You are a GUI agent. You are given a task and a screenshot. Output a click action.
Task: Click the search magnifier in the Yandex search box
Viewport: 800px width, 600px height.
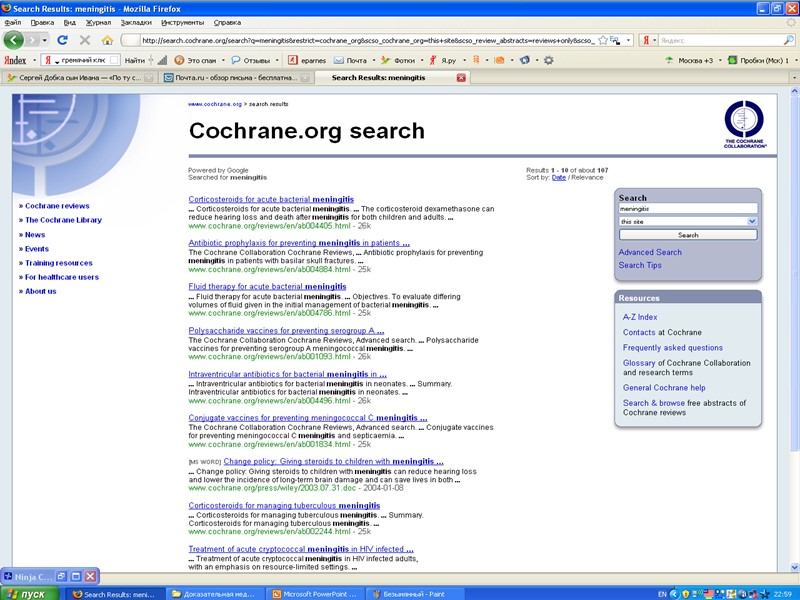(788, 40)
